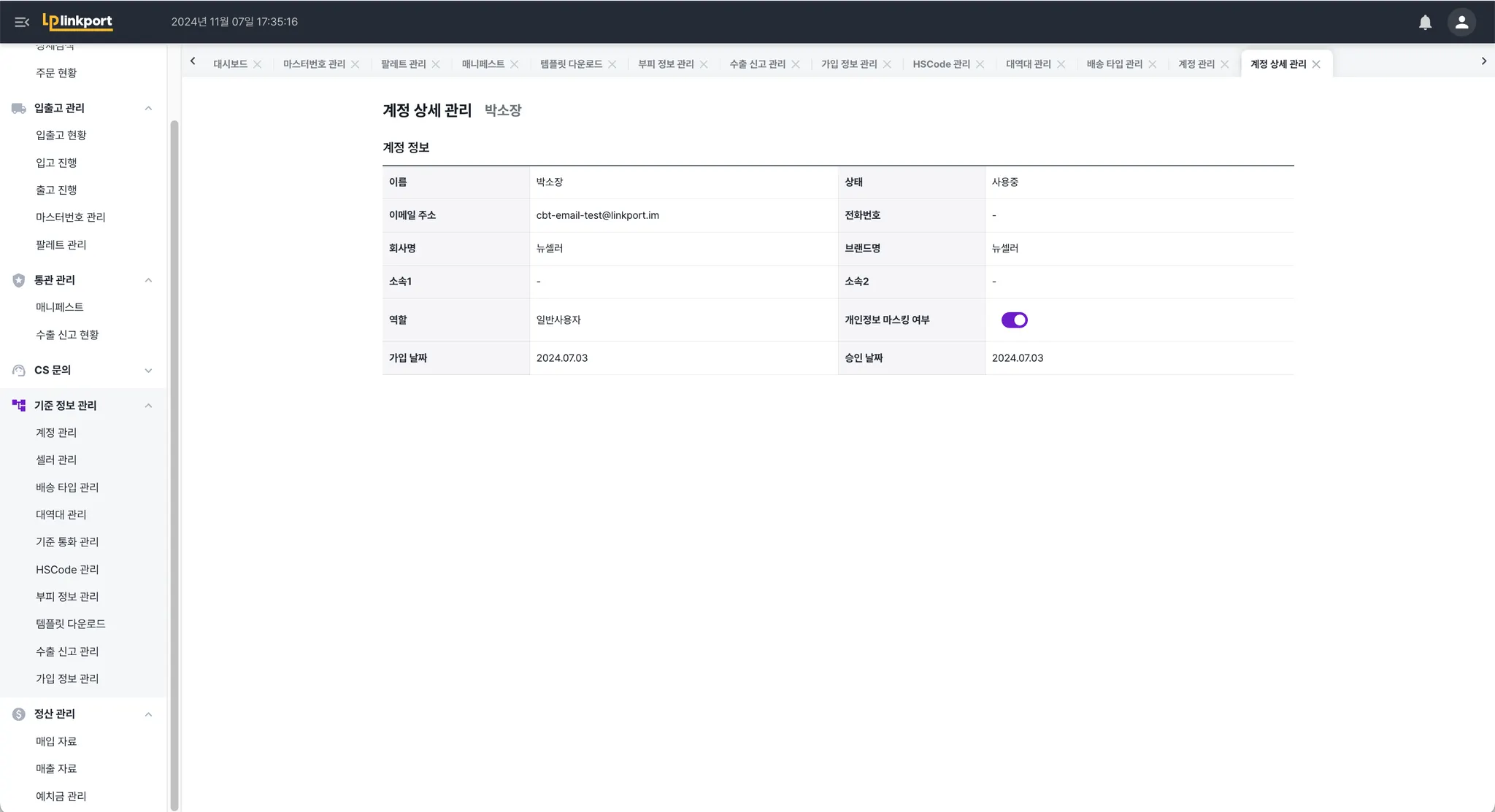Open the user profile avatar menu
This screenshot has height=812, width=1495.
click(1461, 22)
